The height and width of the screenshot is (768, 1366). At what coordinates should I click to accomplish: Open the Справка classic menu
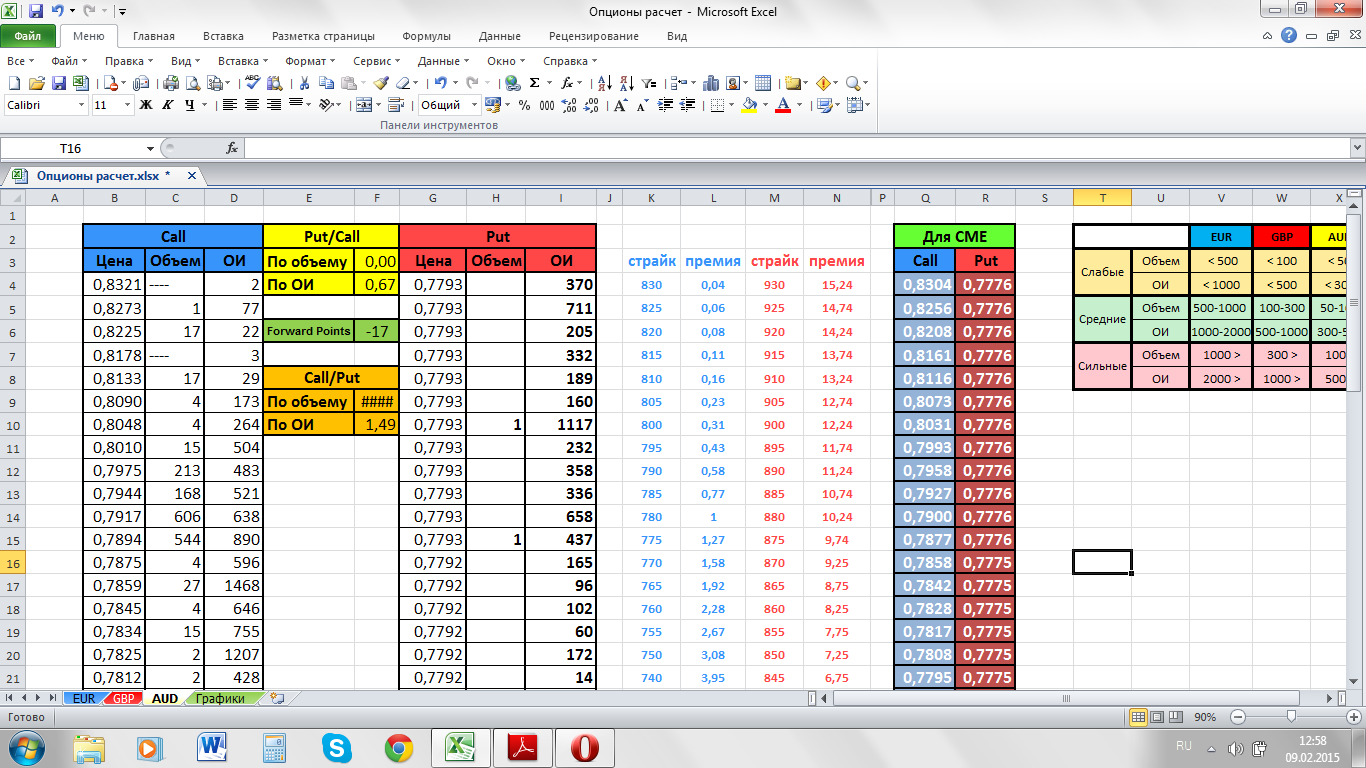pyautogui.click(x=569, y=61)
